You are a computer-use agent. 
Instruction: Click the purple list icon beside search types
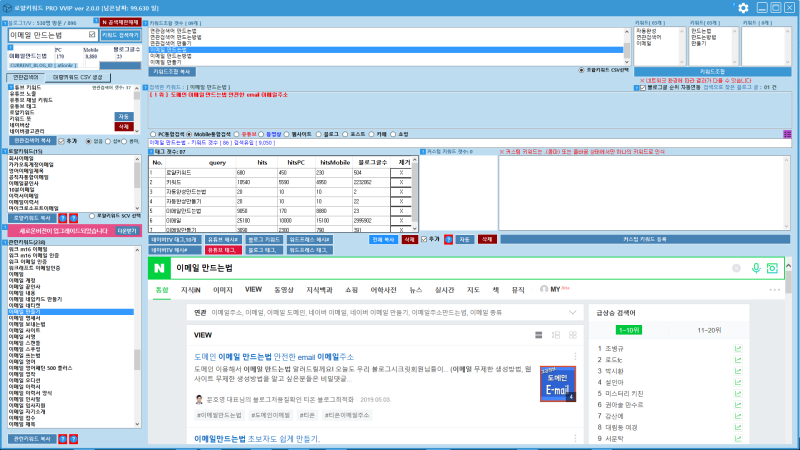pos(787,134)
